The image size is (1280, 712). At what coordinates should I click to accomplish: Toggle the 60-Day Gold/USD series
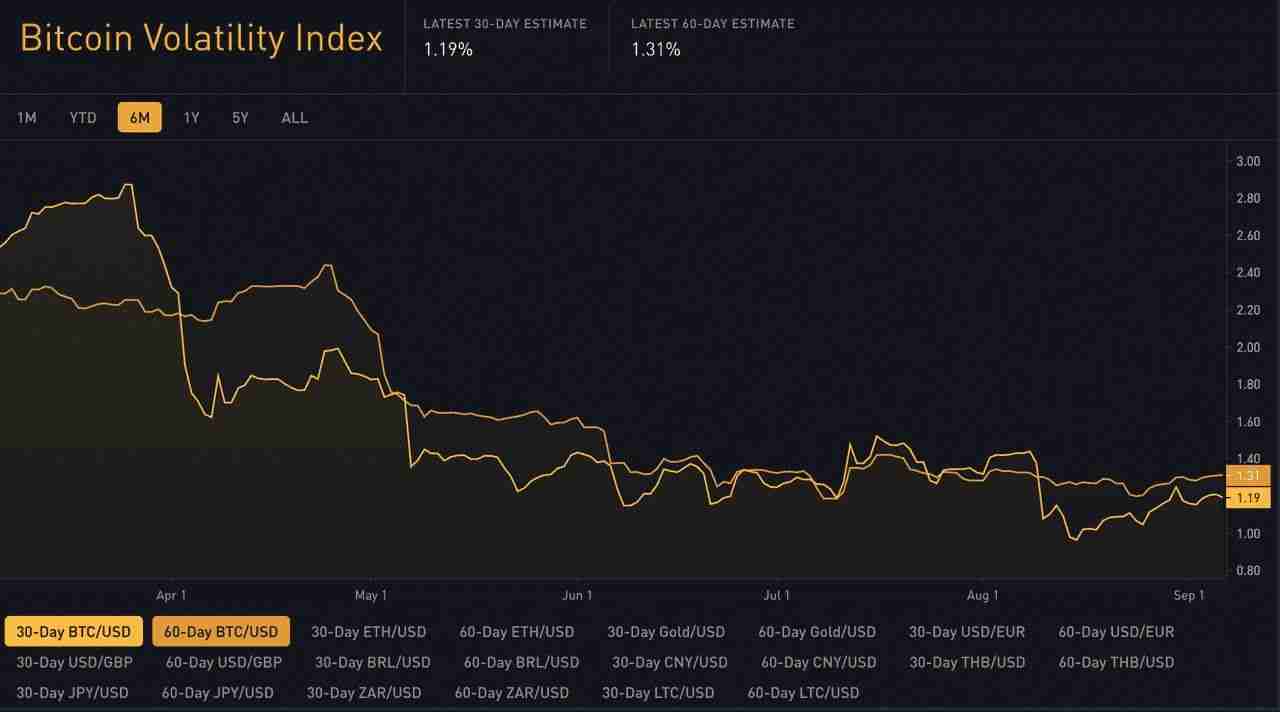pyautogui.click(x=817, y=632)
